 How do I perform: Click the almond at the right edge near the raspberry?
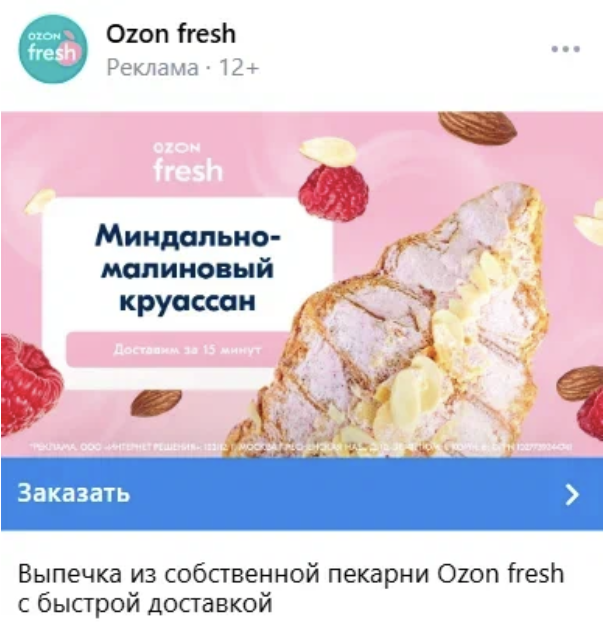pos(580,383)
